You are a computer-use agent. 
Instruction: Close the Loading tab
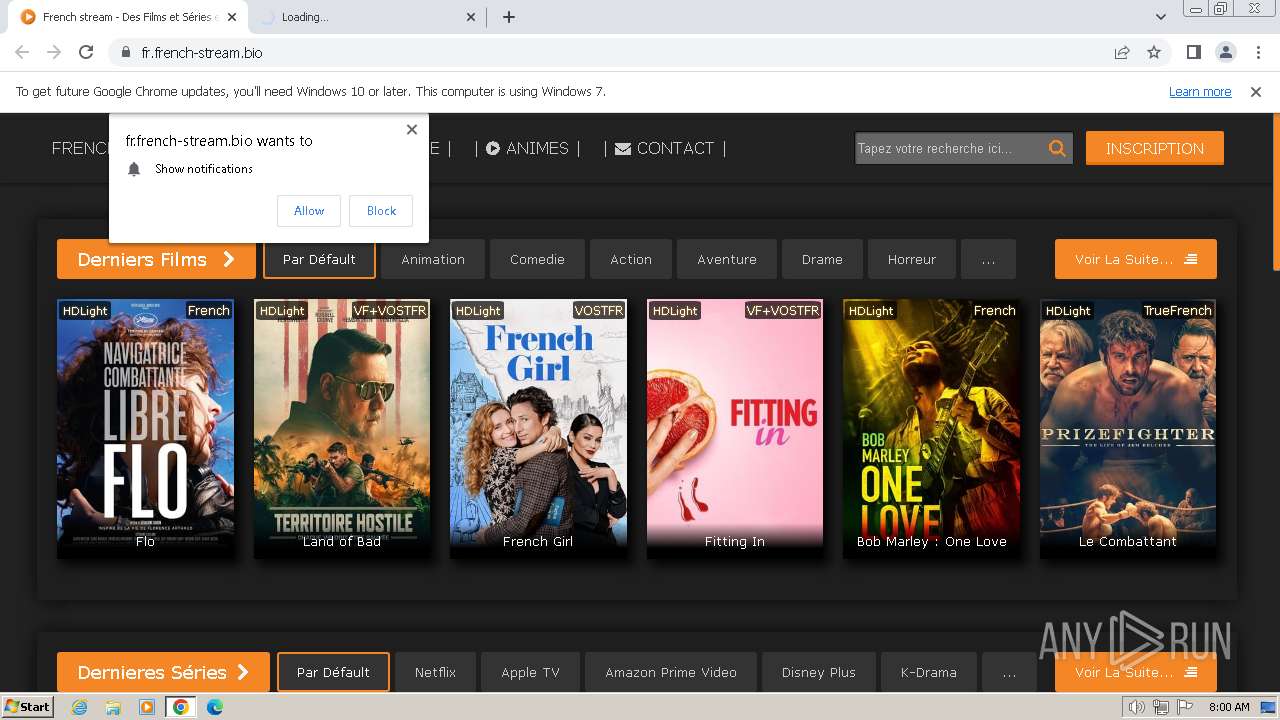pos(472,17)
